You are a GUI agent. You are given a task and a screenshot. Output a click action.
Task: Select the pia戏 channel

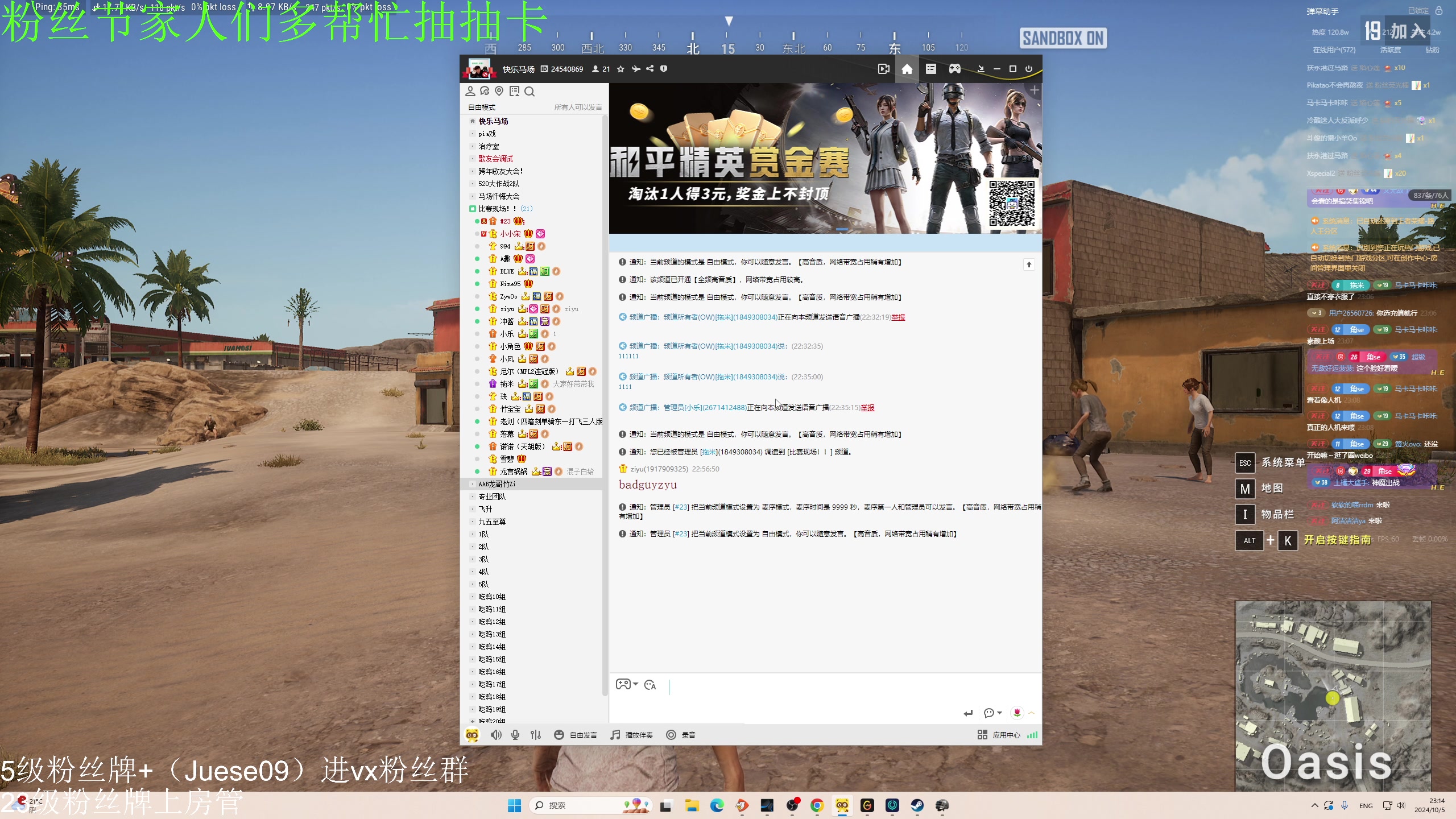point(487,134)
